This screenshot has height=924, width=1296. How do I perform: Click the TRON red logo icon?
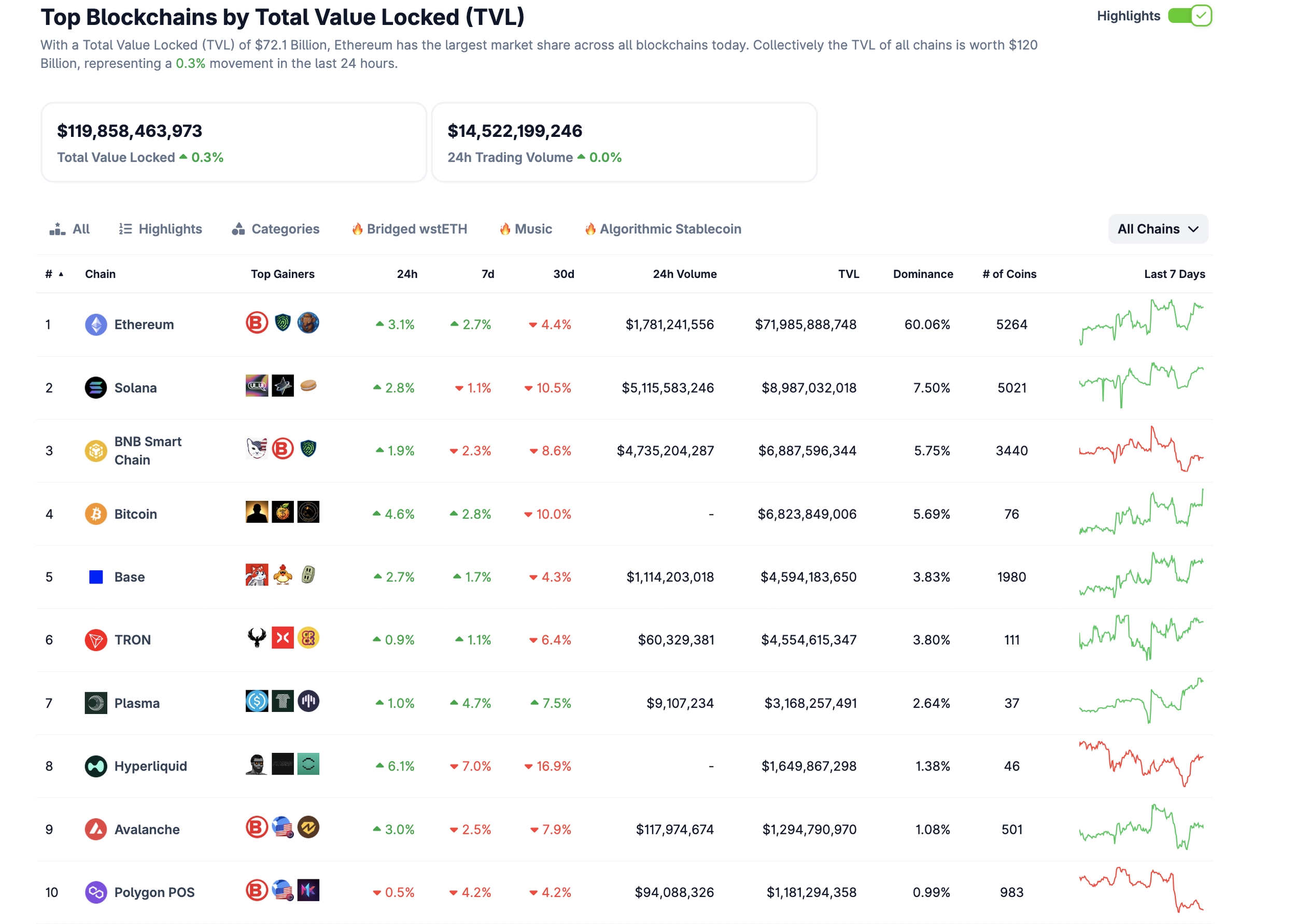95,640
